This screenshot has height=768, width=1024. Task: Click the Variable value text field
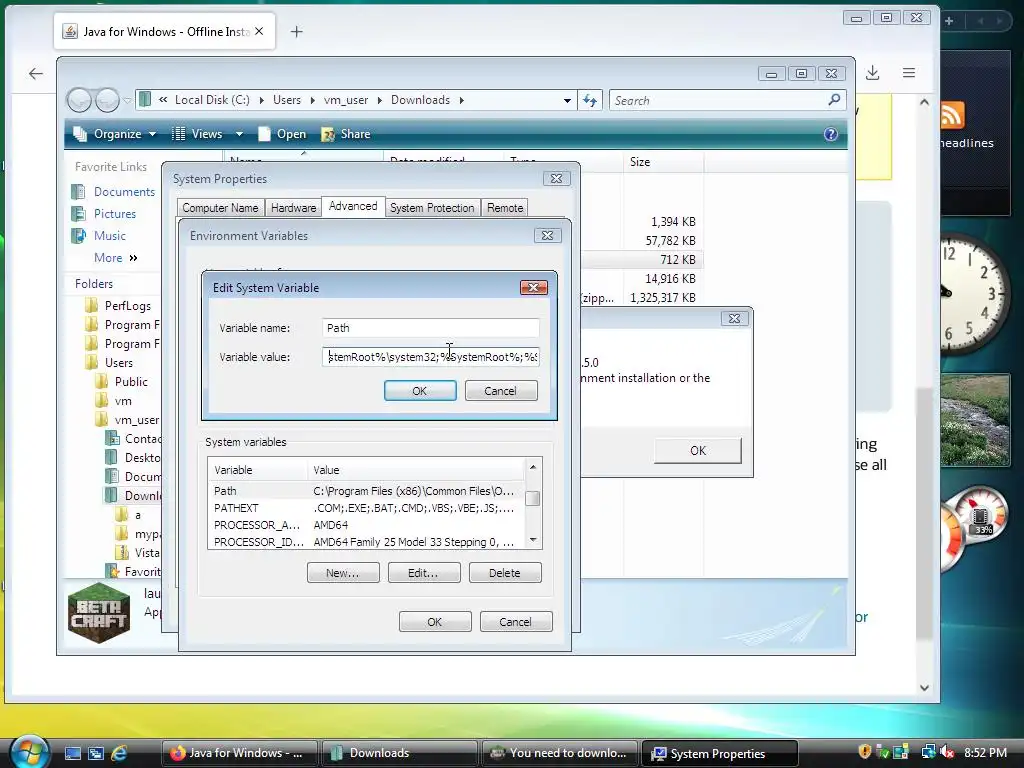pyautogui.click(x=430, y=357)
